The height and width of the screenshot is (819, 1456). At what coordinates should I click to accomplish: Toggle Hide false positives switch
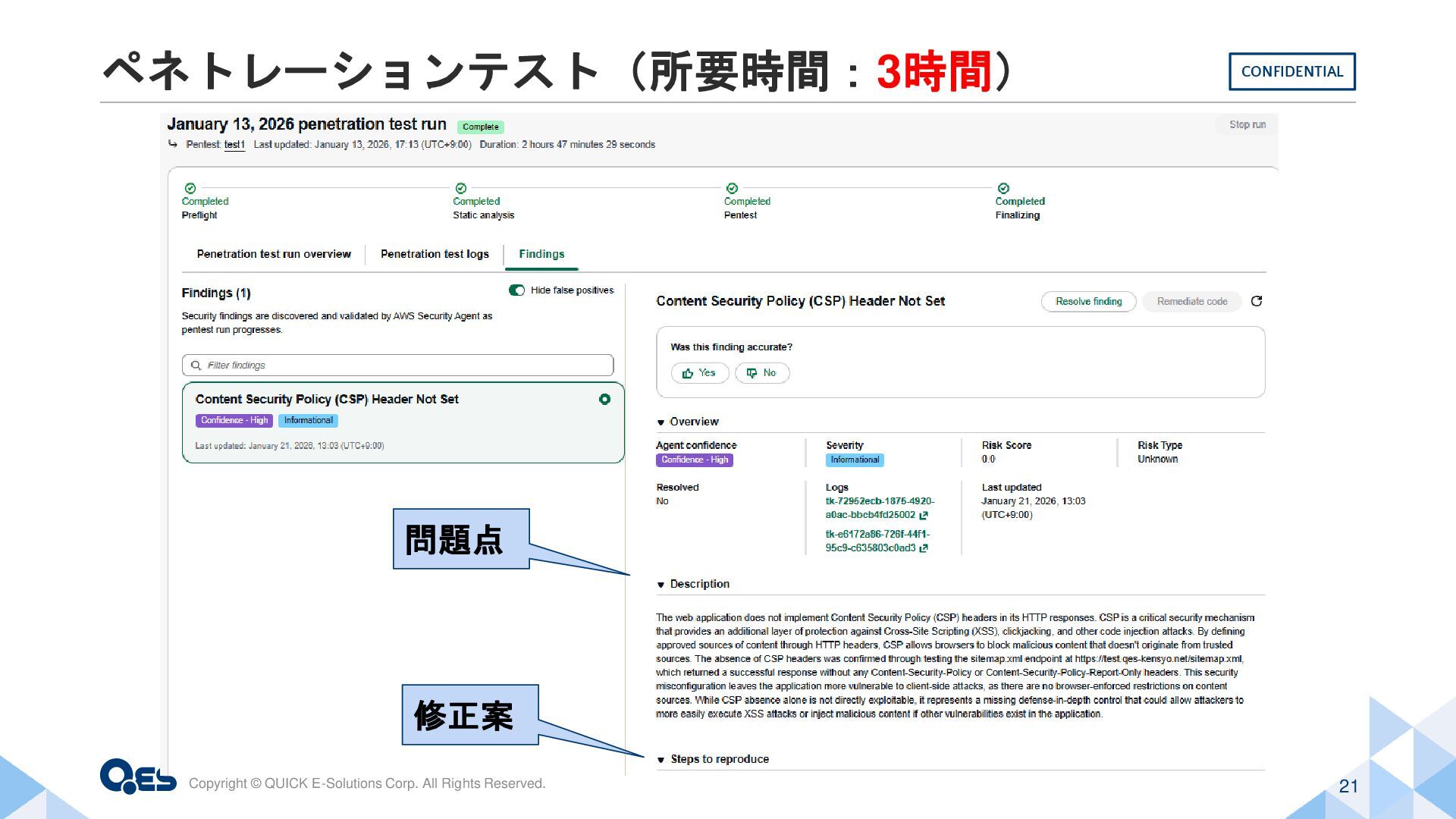tap(517, 290)
